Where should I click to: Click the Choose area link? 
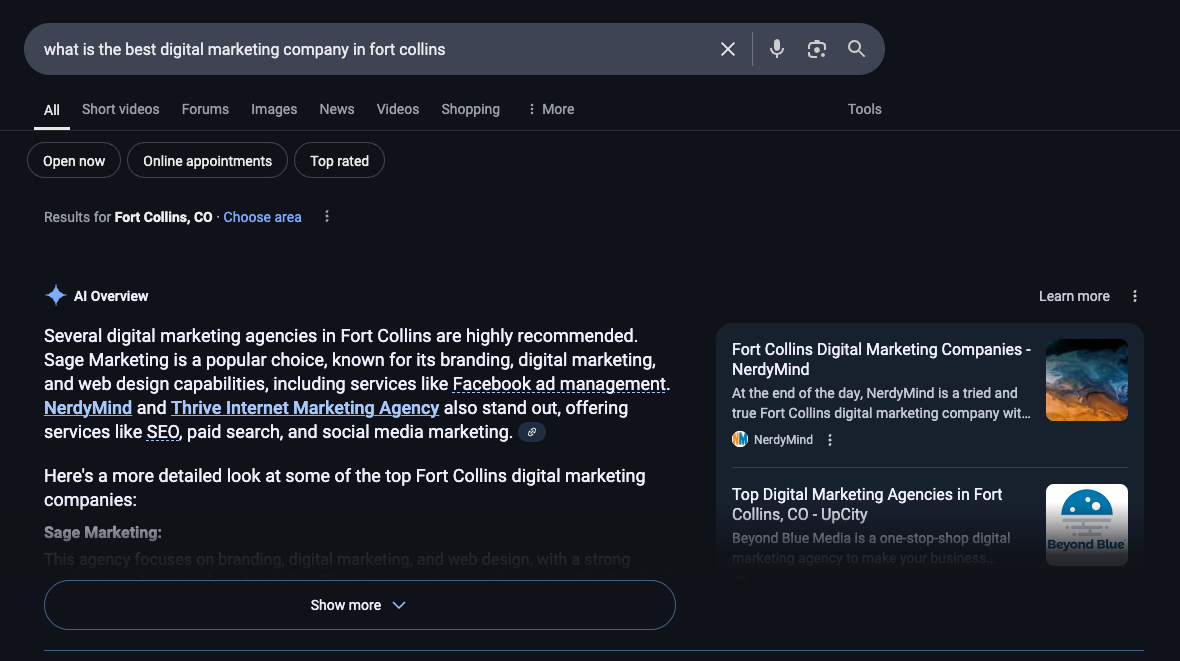[x=262, y=216]
